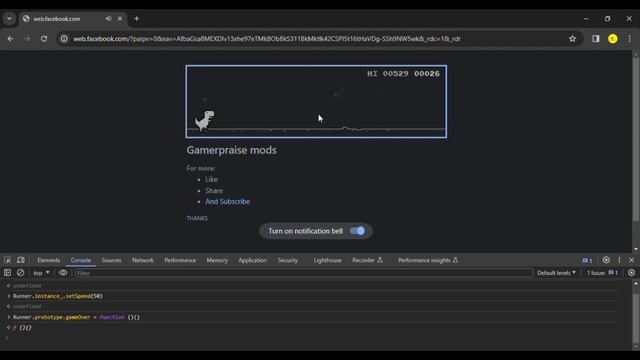This screenshot has height=360, width=640.
Task: Close the web.facebook.com tab
Action: pyautogui.click(x=120, y=19)
